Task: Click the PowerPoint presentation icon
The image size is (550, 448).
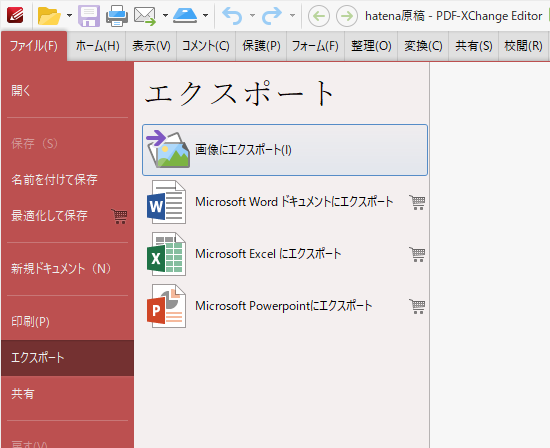Action: [x=166, y=306]
